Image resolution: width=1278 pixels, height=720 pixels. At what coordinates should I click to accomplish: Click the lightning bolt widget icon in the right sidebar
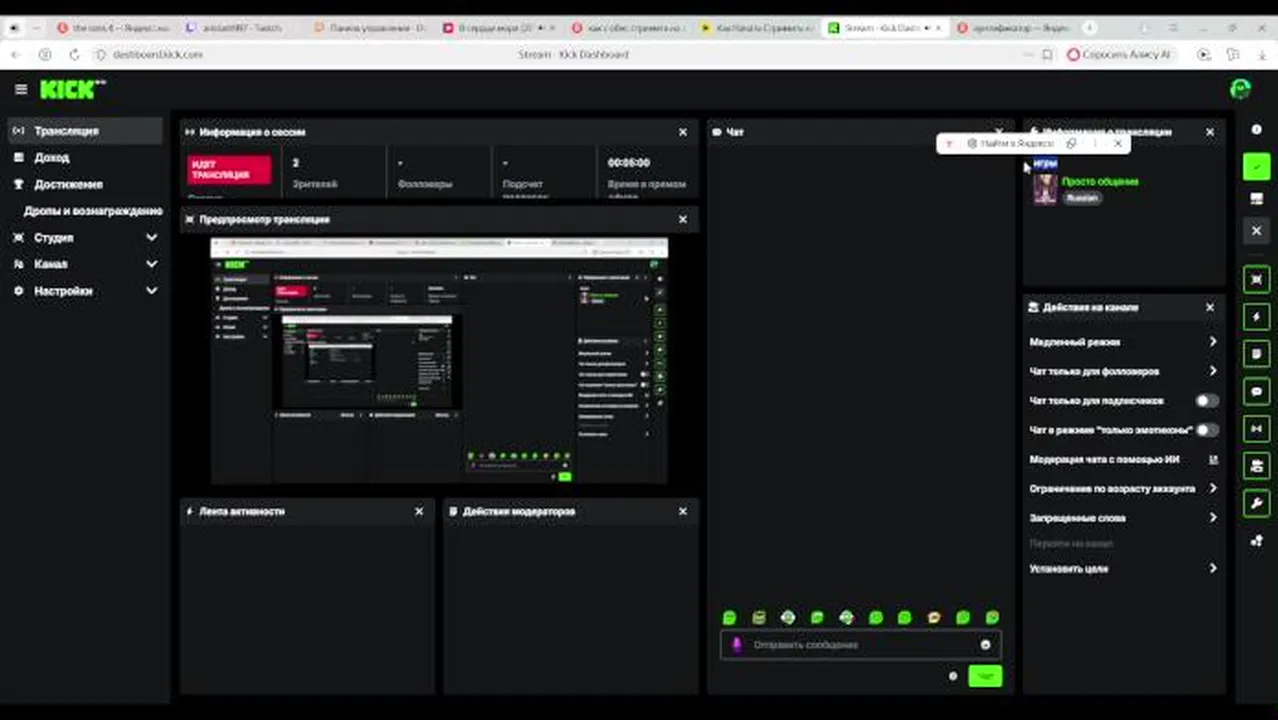coord(1257,317)
